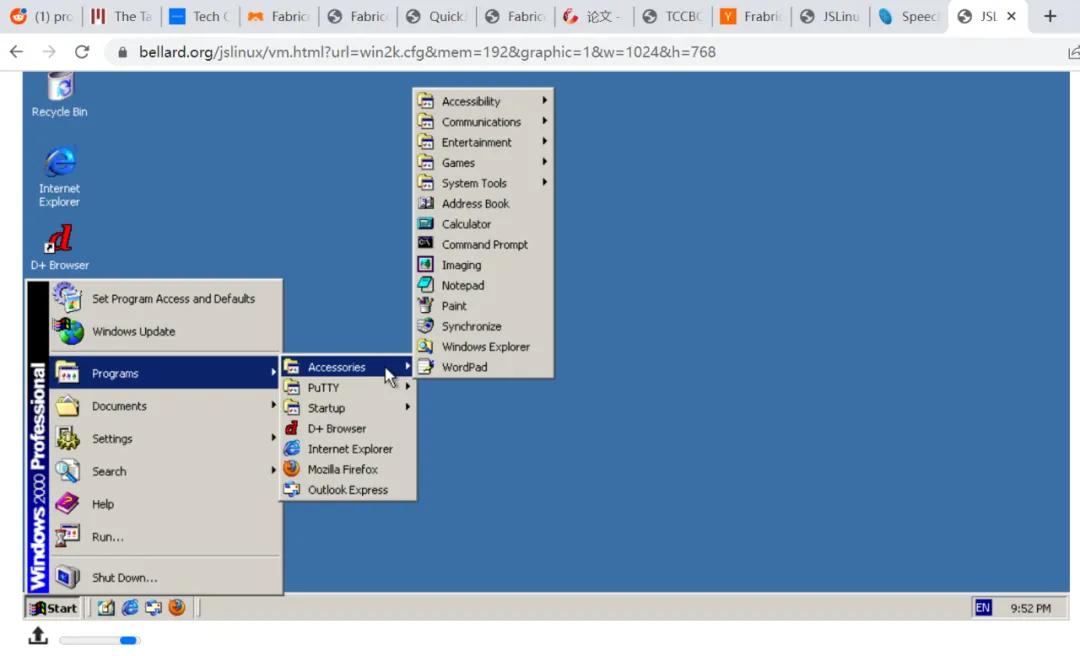Open a new browser tab
Image resolution: width=1080 pixels, height=656 pixels.
(x=1050, y=16)
